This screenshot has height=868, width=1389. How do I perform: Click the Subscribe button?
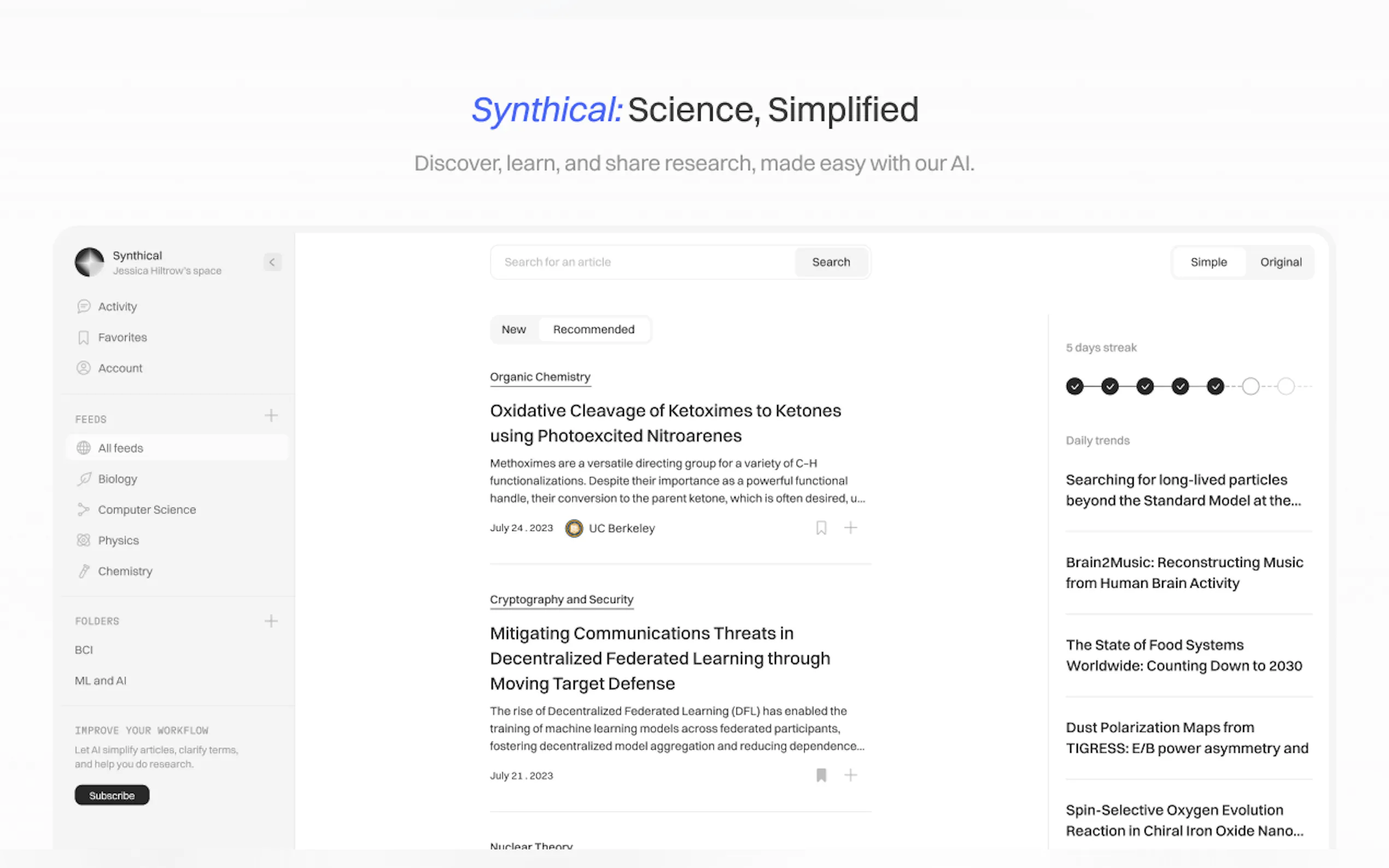tap(112, 795)
